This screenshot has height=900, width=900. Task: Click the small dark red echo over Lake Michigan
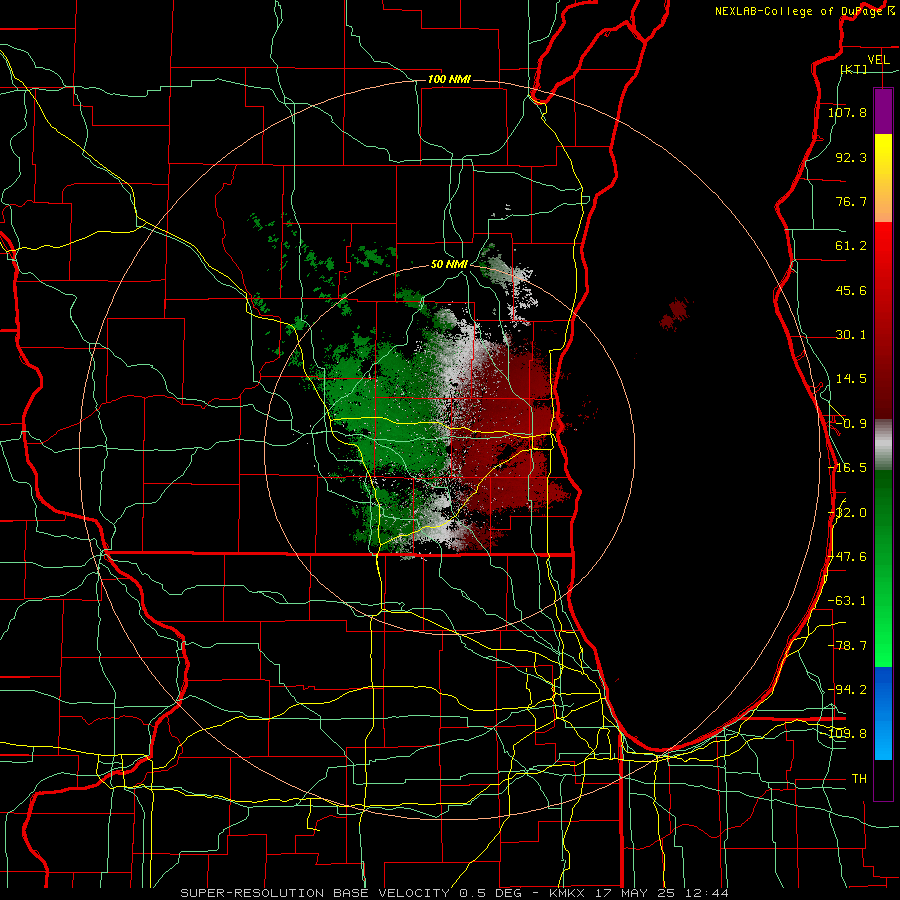click(675, 315)
